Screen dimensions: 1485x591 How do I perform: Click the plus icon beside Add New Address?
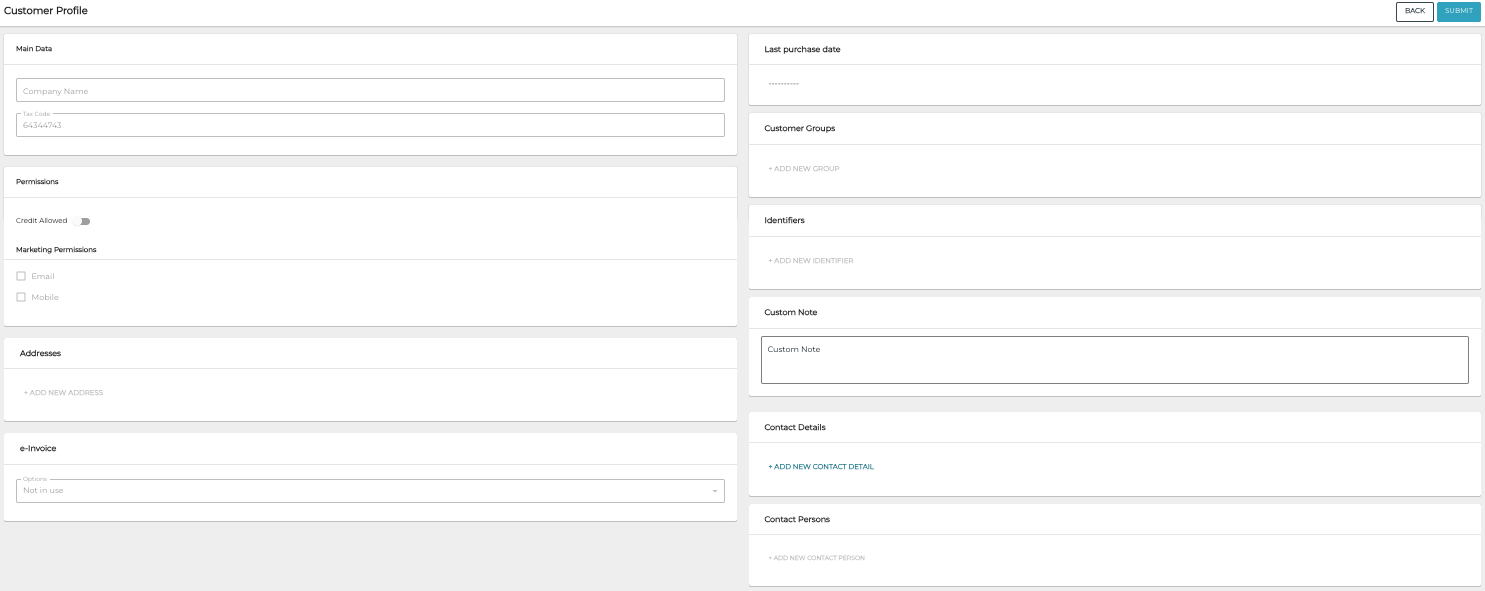(26, 392)
